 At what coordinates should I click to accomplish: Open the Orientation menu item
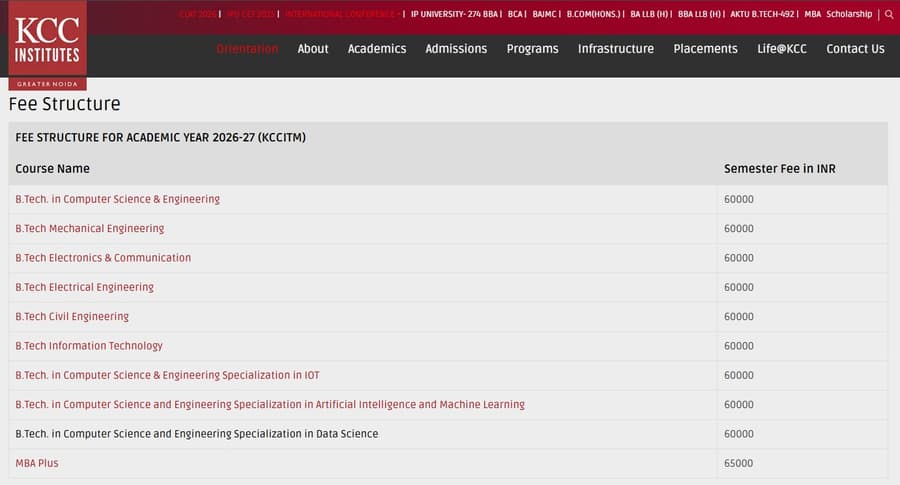pyautogui.click(x=247, y=49)
